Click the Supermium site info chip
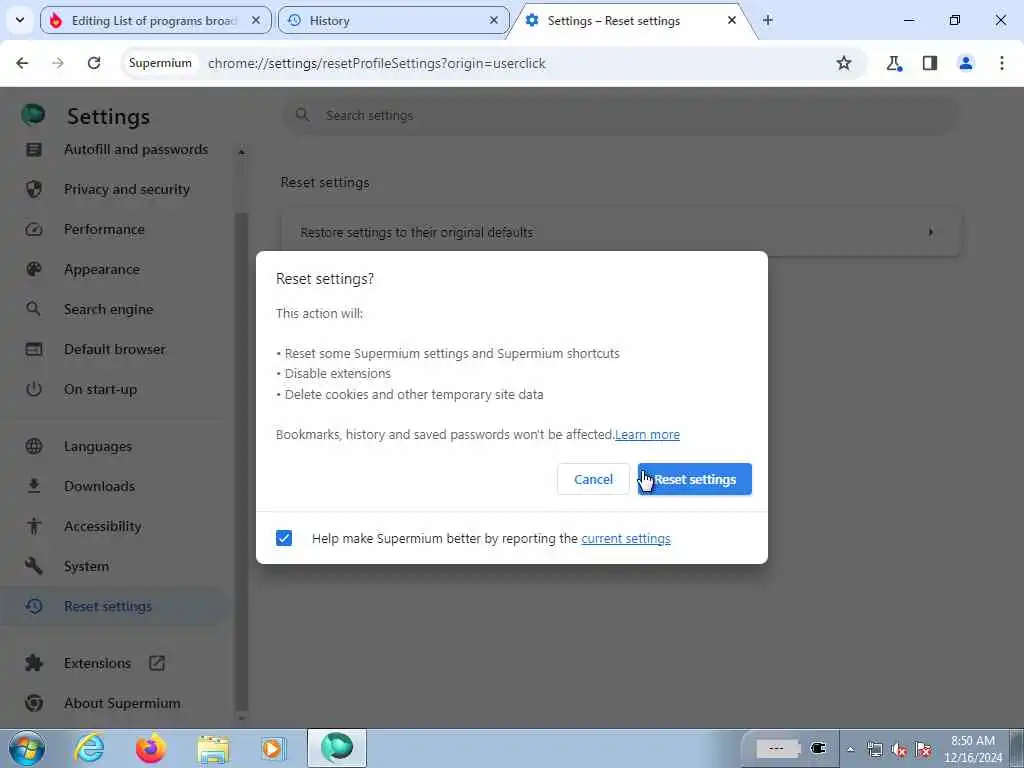The height and width of the screenshot is (768, 1024). click(160, 63)
